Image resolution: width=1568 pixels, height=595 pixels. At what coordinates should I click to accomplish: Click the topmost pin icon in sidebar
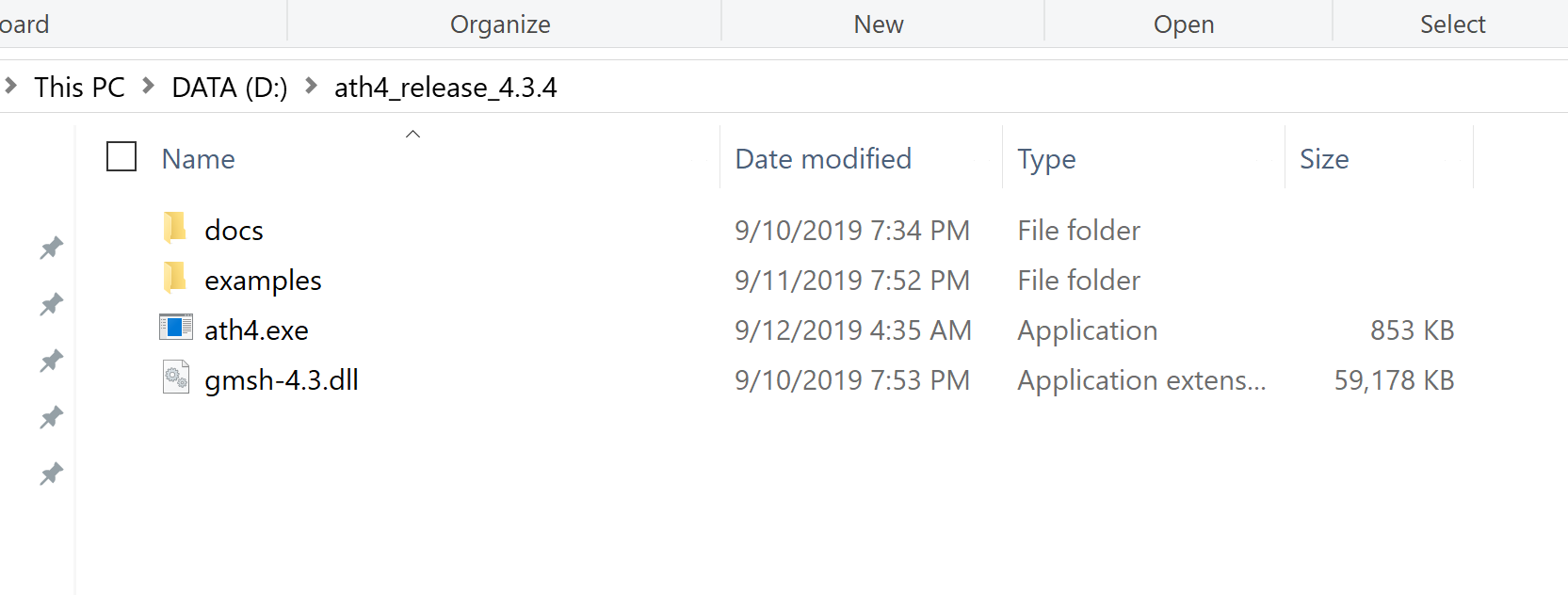point(51,248)
